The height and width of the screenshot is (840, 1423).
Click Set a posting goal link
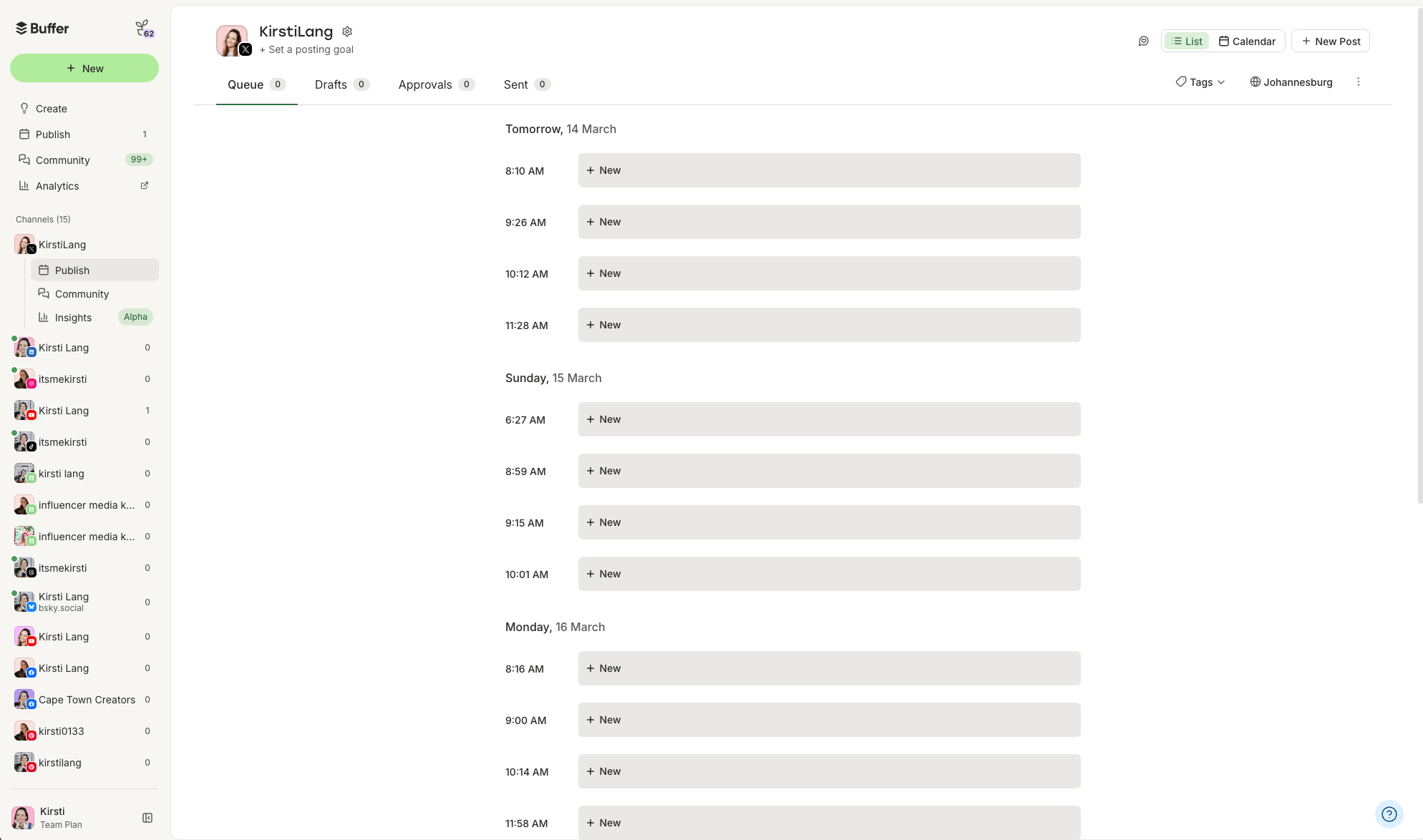click(x=306, y=49)
